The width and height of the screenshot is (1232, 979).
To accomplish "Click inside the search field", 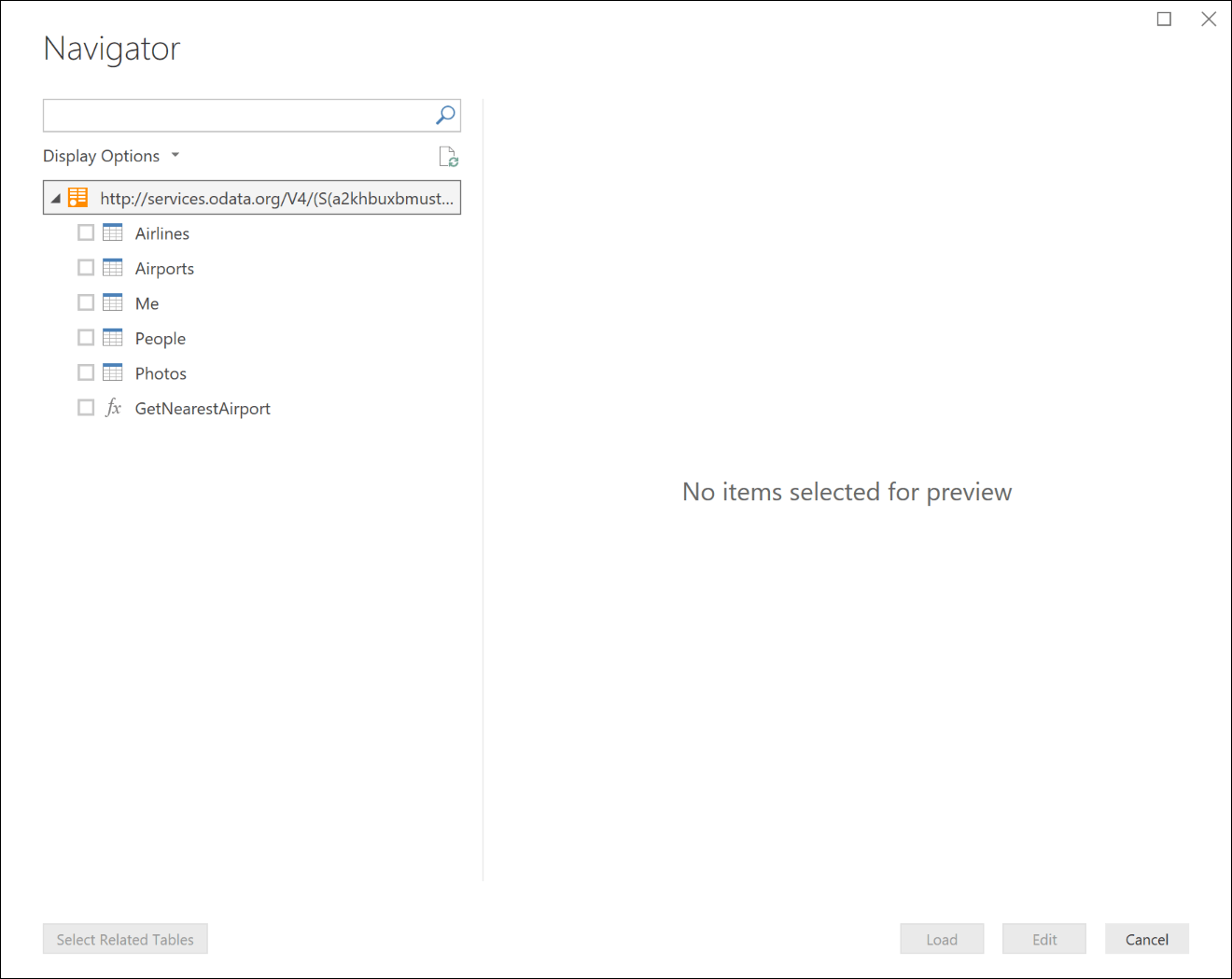I will [x=233, y=115].
